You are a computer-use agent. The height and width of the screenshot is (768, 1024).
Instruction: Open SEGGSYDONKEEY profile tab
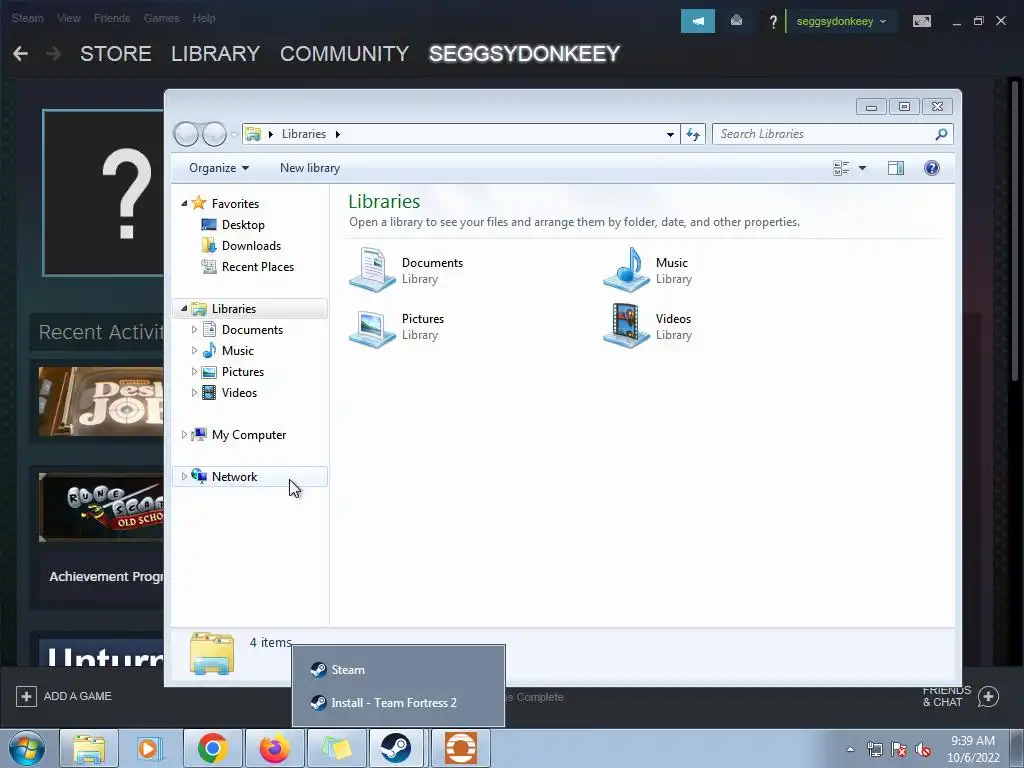[524, 54]
